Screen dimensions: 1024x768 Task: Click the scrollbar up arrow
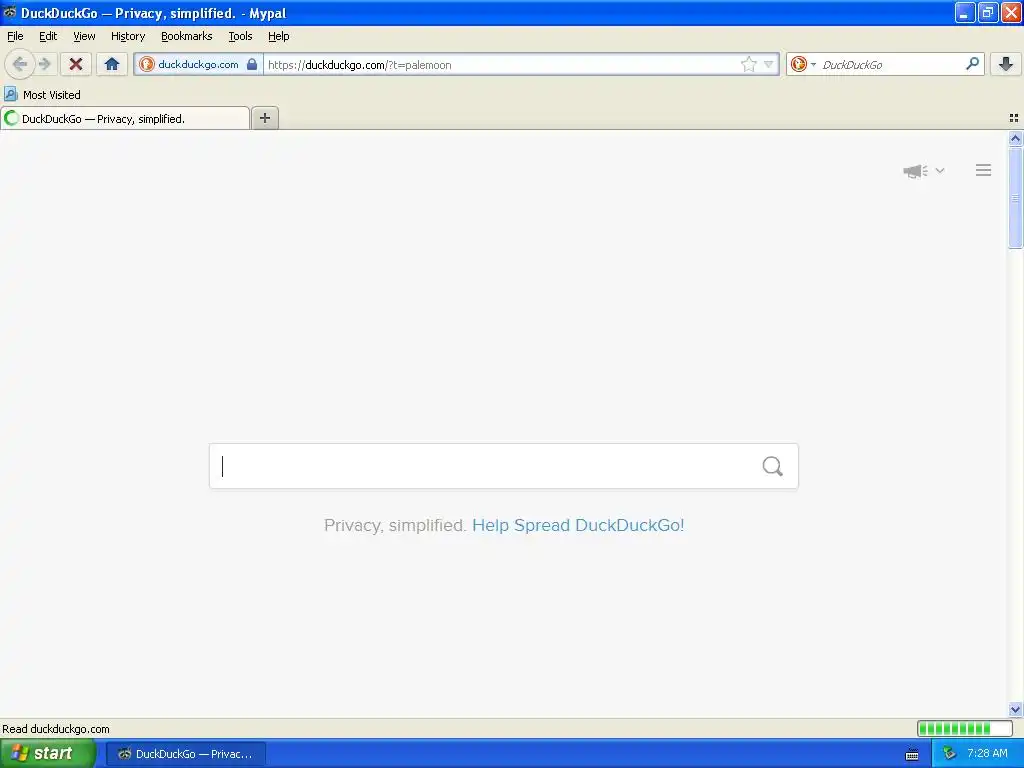click(1015, 138)
